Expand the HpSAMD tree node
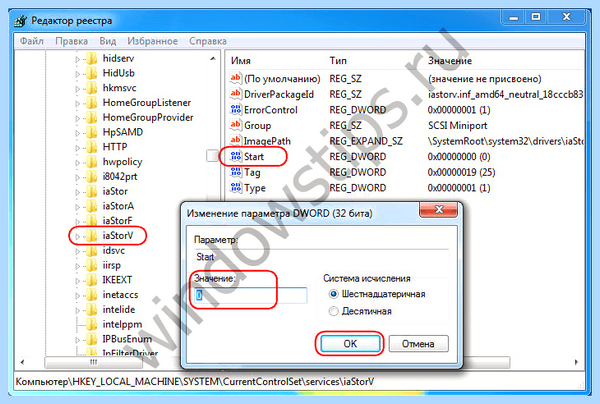The height and width of the screenshot is (404, 600). click(78, 133)
